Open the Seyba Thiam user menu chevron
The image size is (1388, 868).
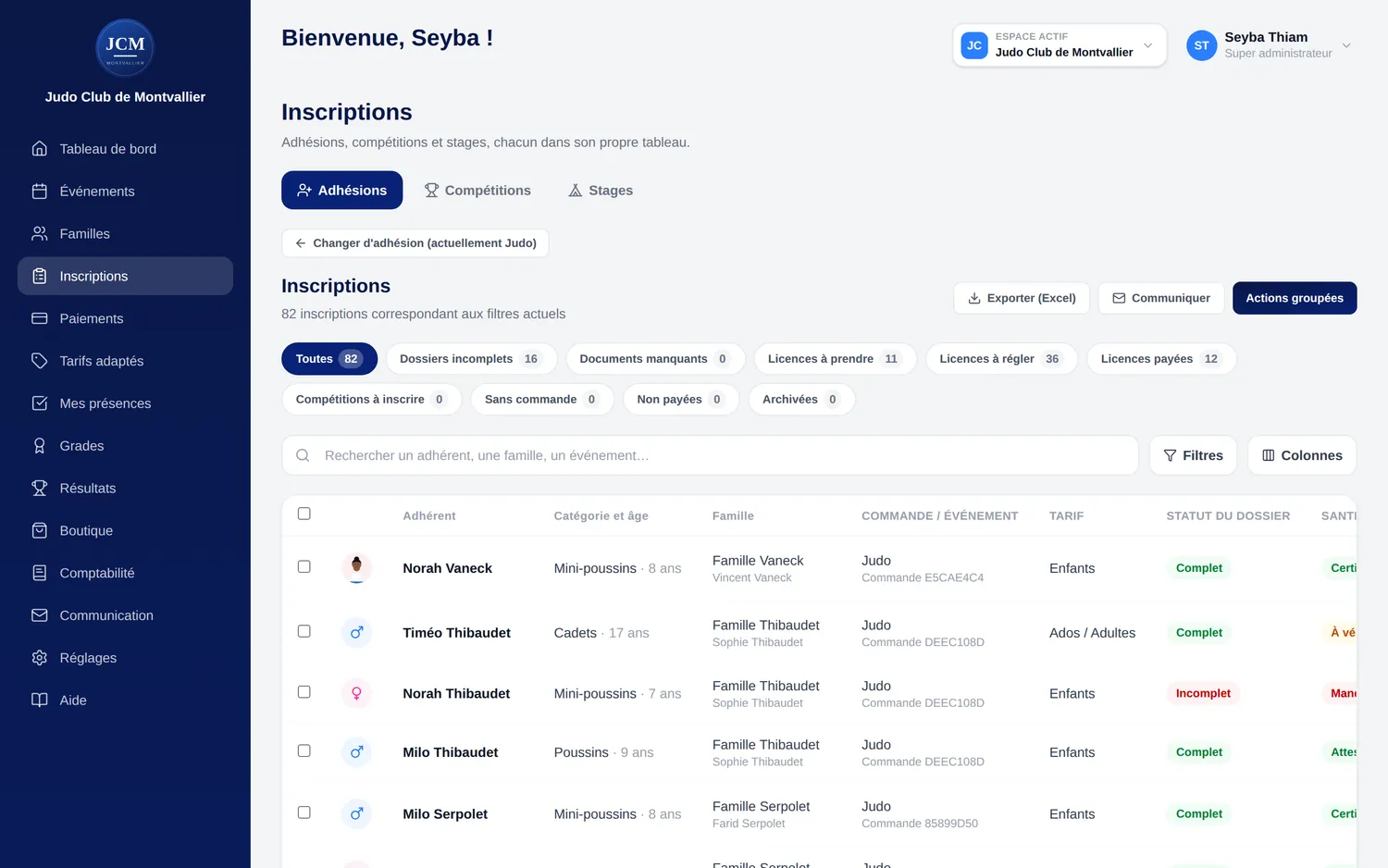pyautogui.click(x=1346, y=45)
